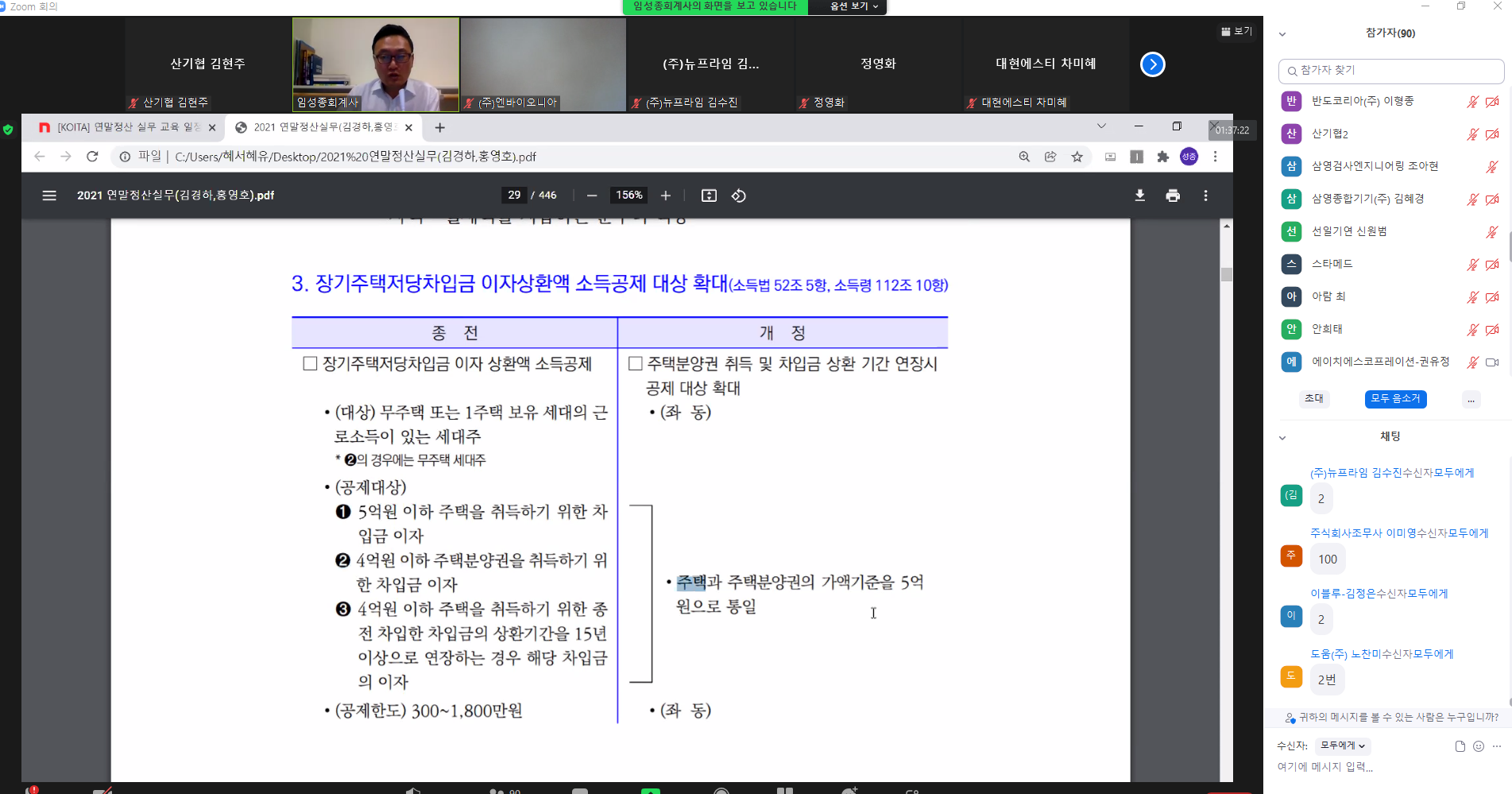Download the PDF file

coord(1139,196)
